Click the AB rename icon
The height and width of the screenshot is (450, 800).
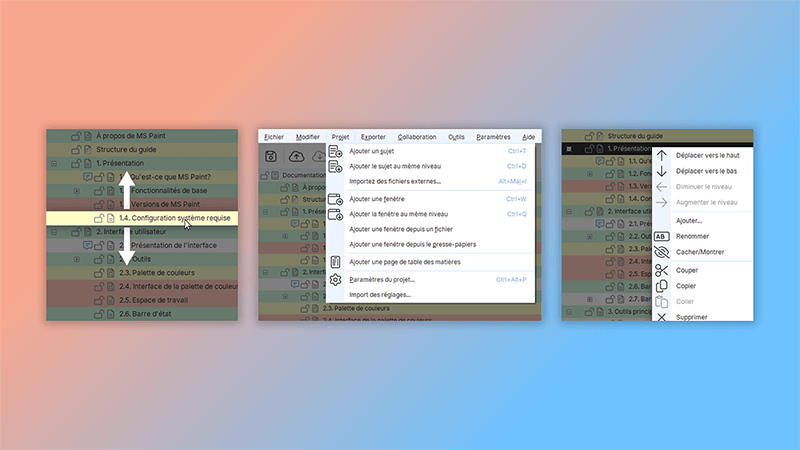pos(661,237)
